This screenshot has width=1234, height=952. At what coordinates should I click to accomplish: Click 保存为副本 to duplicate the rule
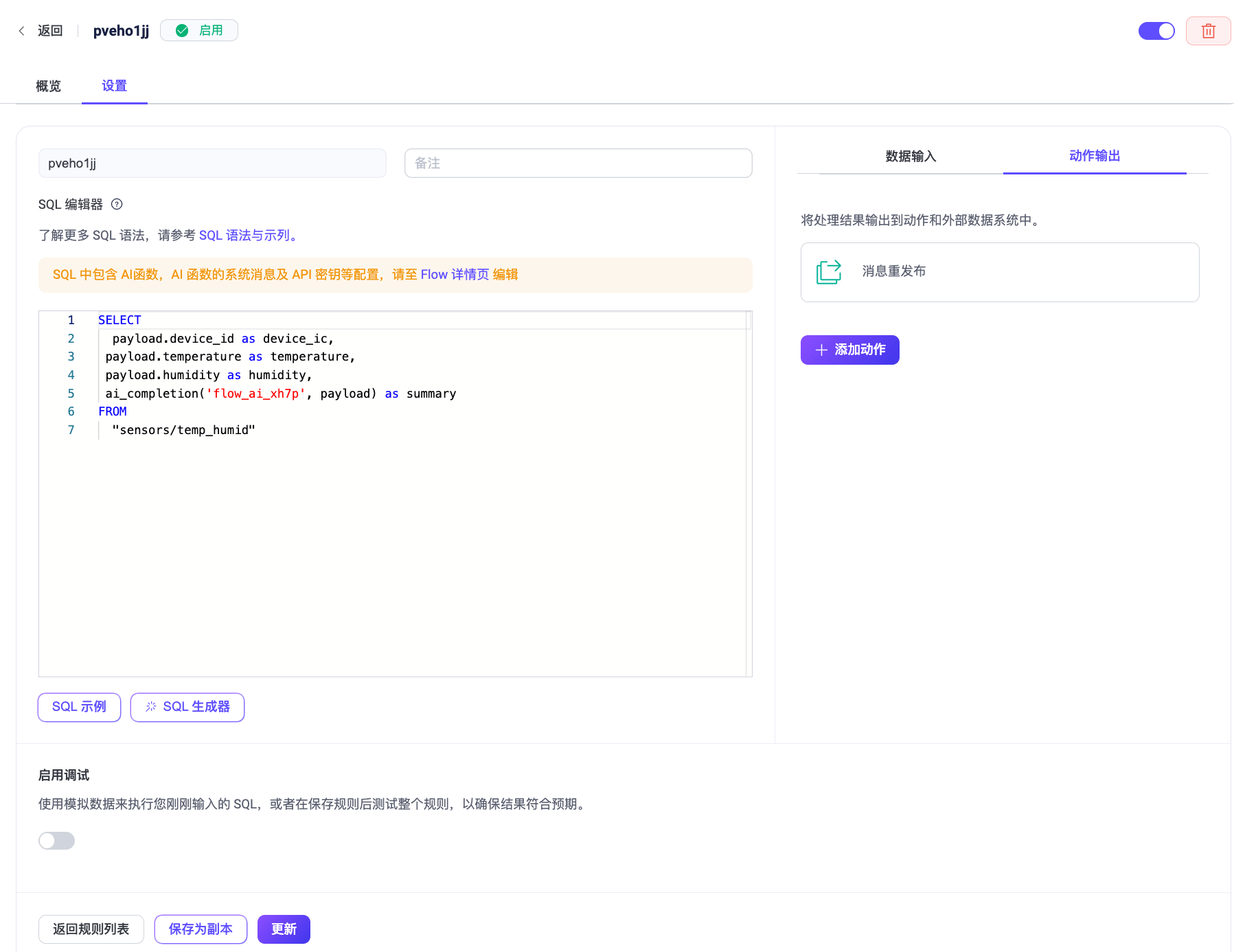point(201,929)
